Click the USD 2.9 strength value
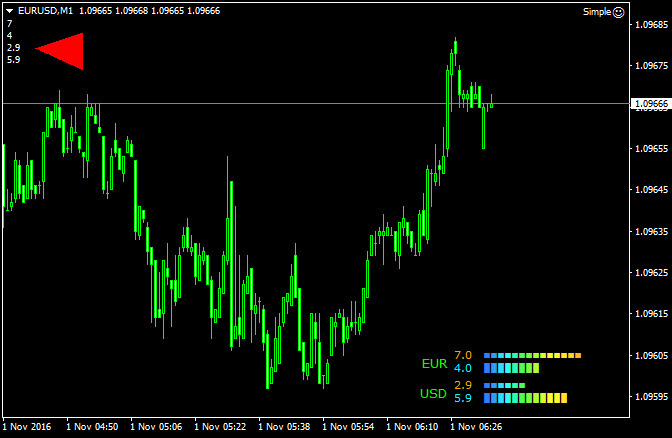672x438 pixels. click(x=463, y=385)
